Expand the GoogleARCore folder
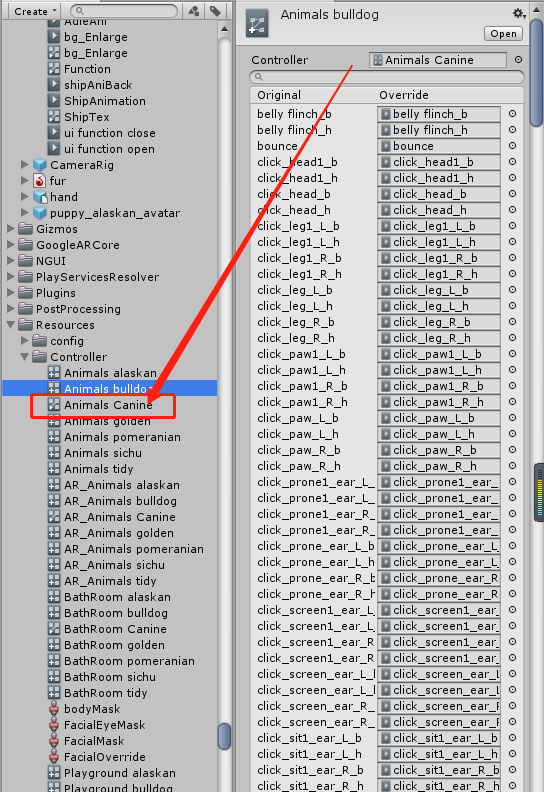The width and height of the screenshot is (544, 792). click(x=11, y=245)
